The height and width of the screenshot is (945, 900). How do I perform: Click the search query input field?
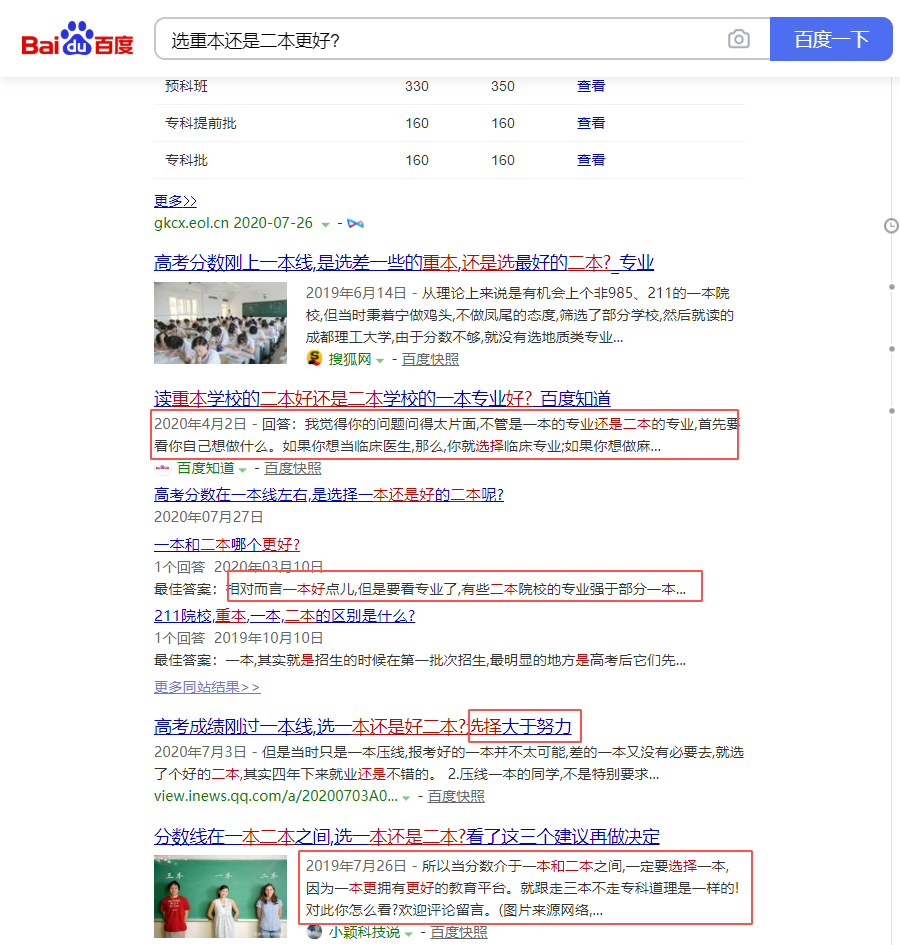pyautogui.click(x=440, y=40)
